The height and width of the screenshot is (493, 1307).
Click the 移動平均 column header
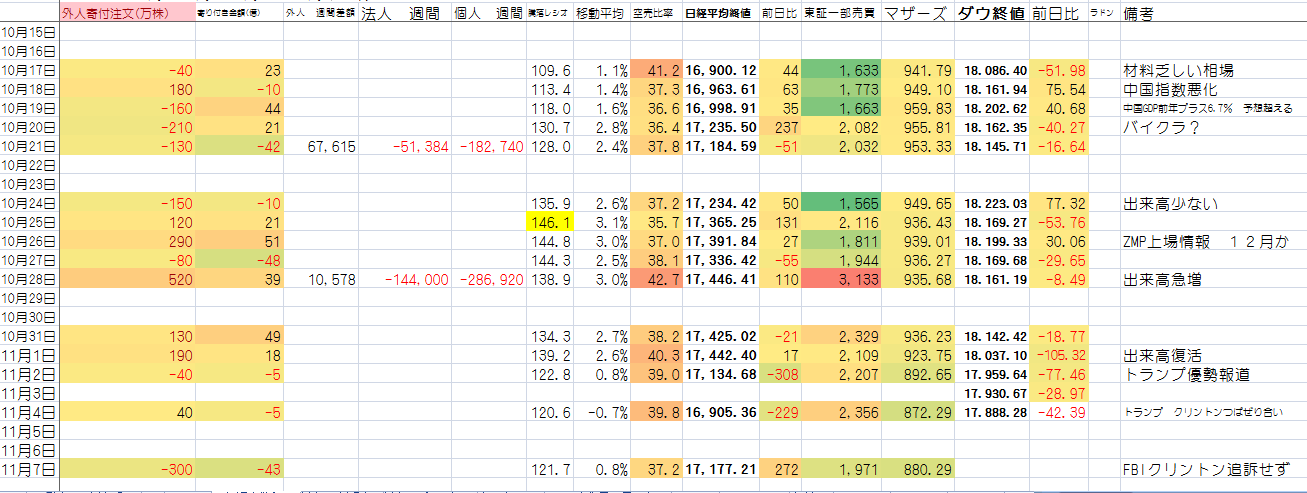point(601,14)
